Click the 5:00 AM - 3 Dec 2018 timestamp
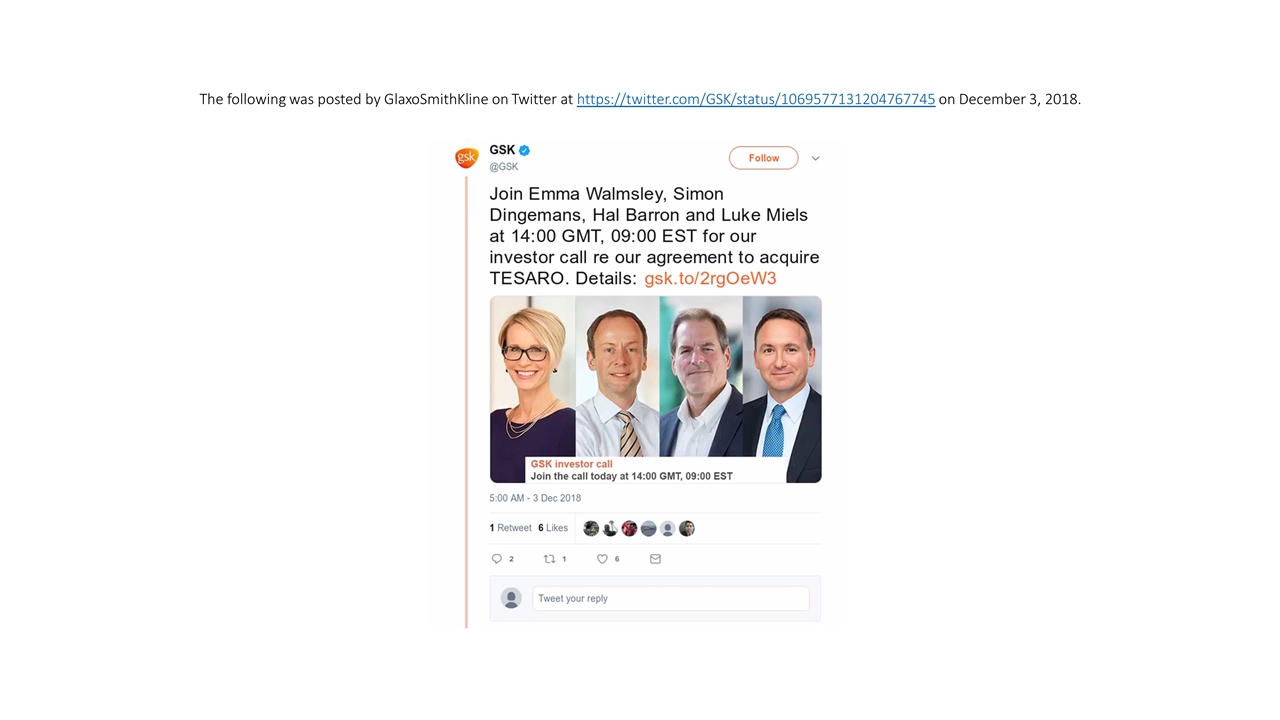Screen dimensions: 1280x720 point(535,498)
